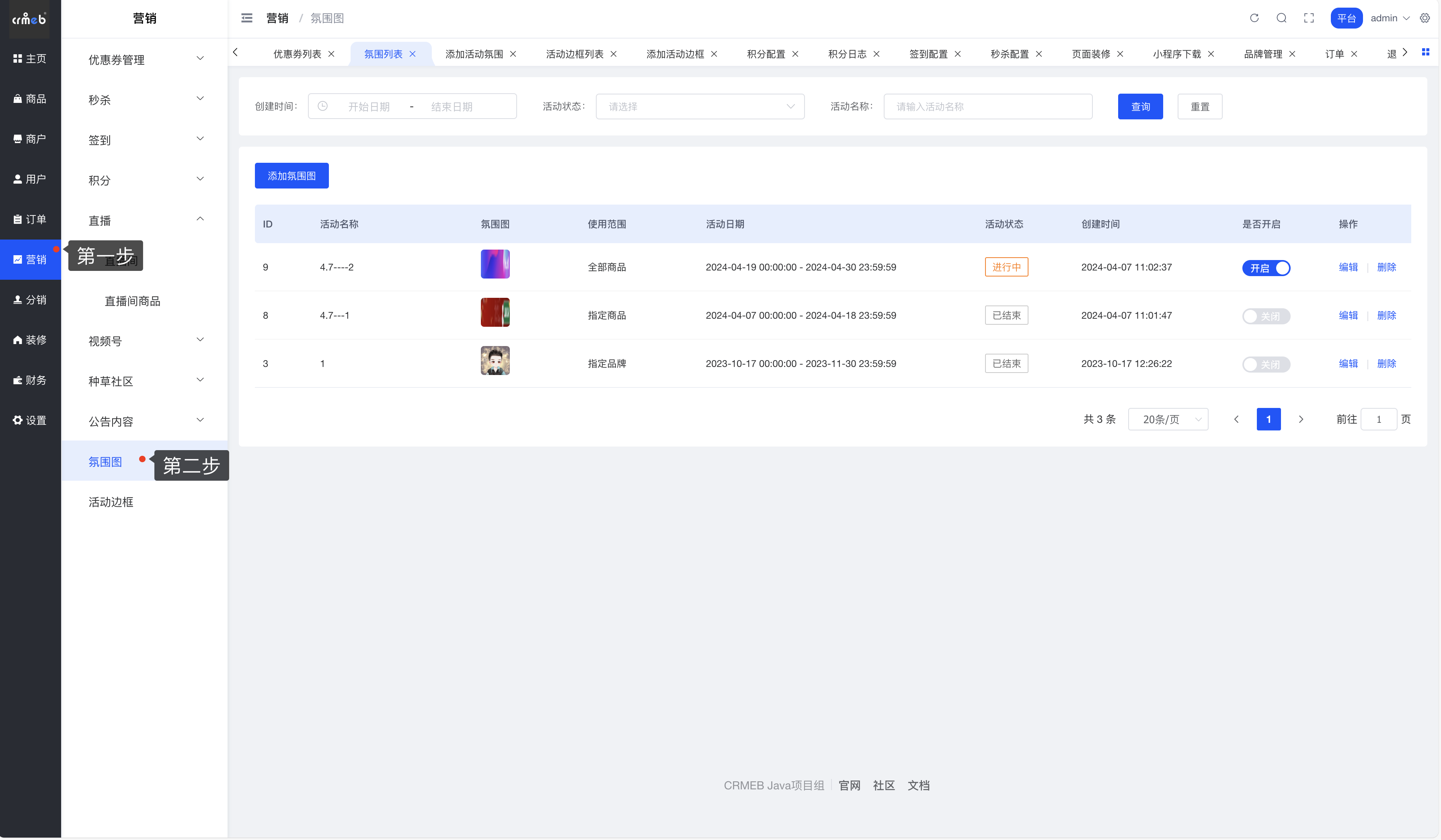Click the 活动名称 input field
1441x840 pixels.
tap(987, 107)
